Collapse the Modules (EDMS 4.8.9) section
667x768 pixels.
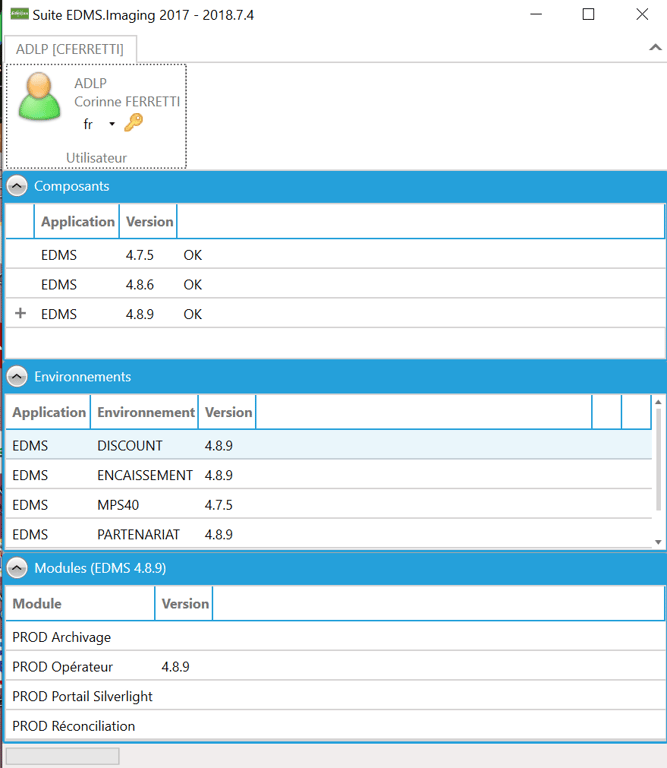17,568
